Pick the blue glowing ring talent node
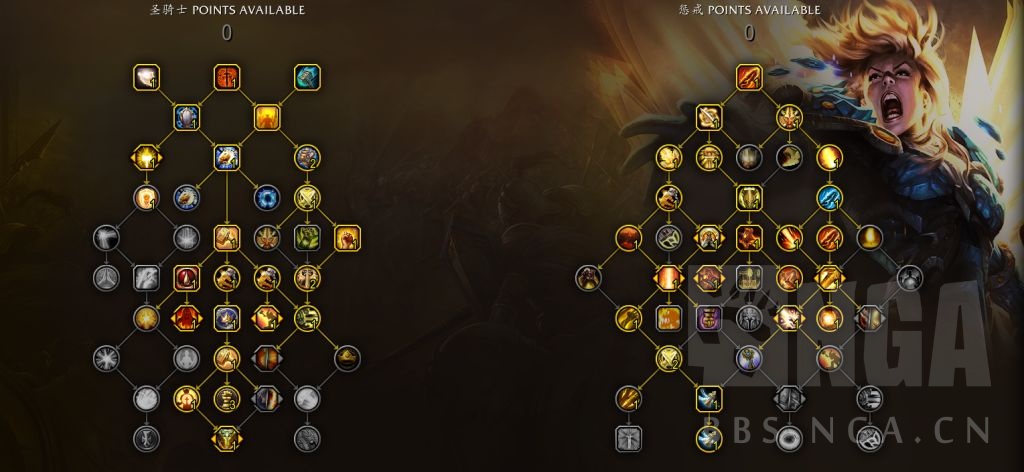1024x472 pixels. (266, 198)
